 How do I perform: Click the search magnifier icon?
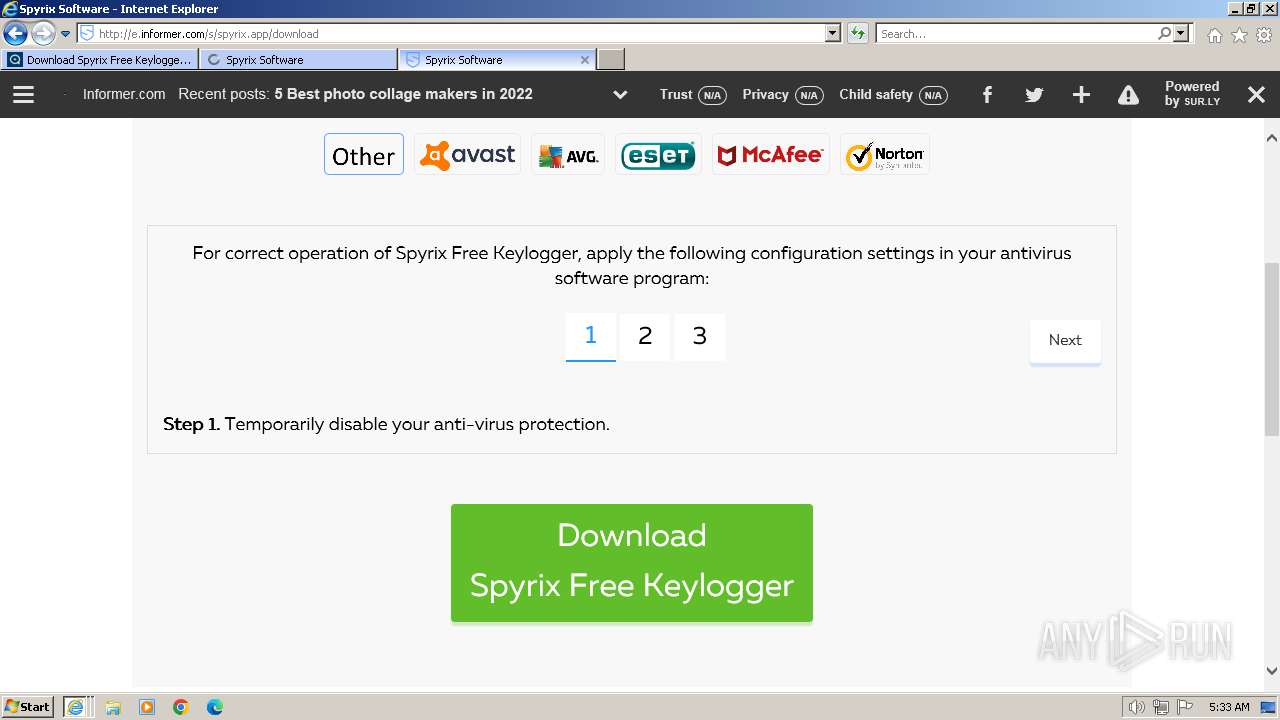[x=1165, y=33]
